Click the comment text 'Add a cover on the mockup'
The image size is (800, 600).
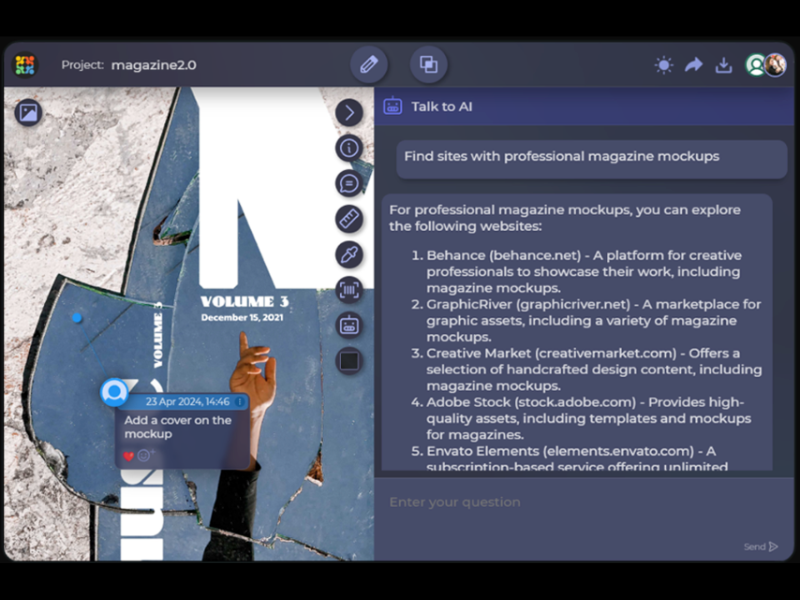[x=178, y=427]
